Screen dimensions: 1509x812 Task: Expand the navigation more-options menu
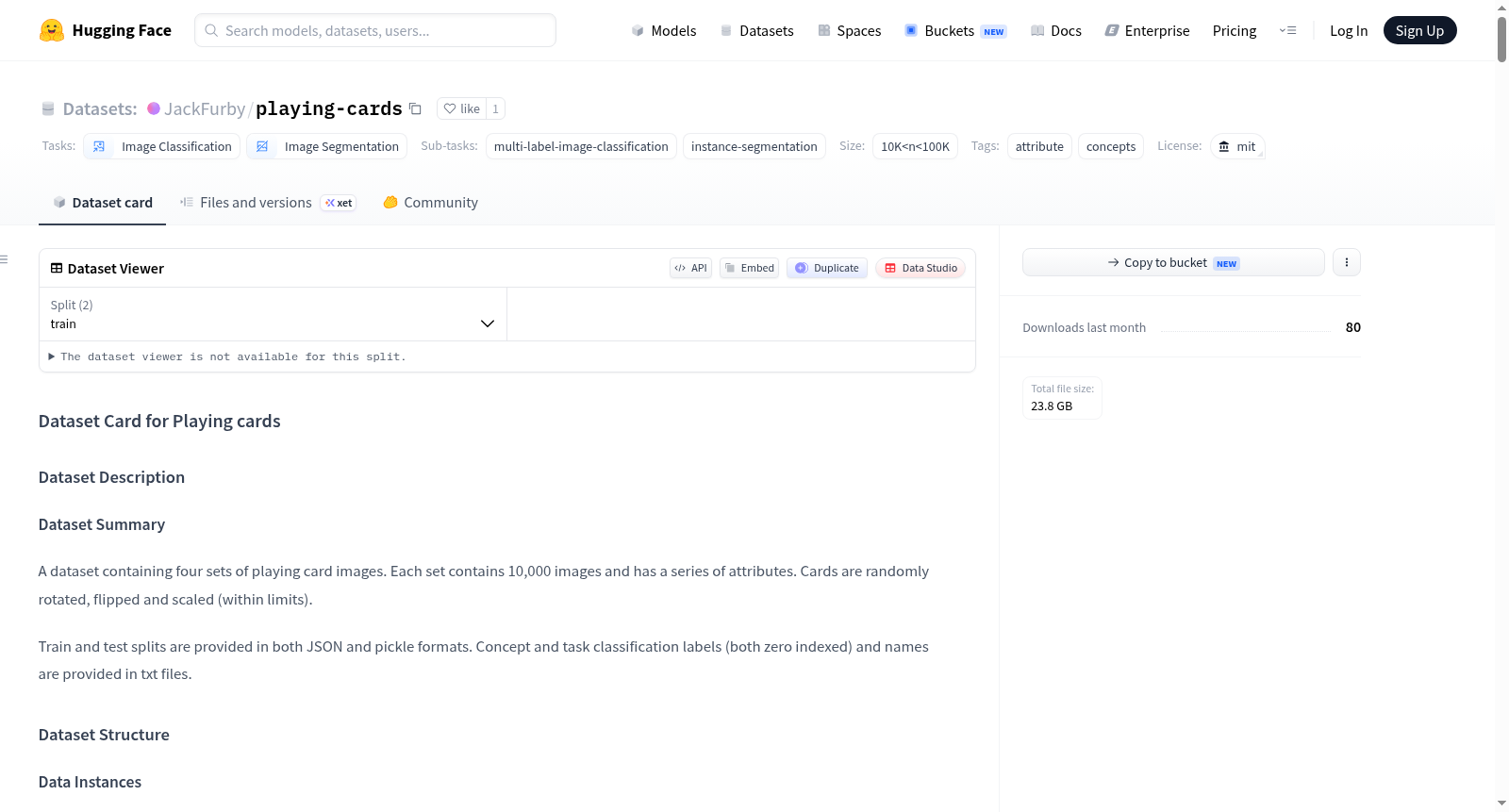[1287, 30]
